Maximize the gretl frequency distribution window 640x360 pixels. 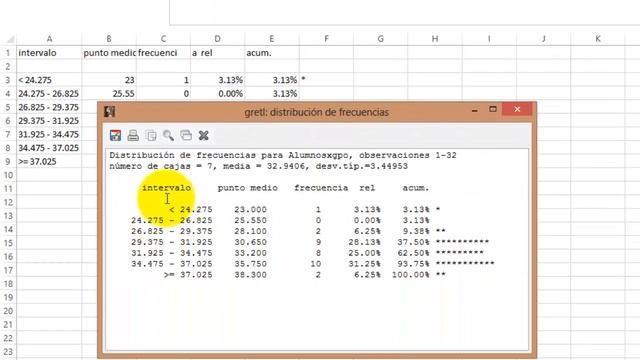493,109
